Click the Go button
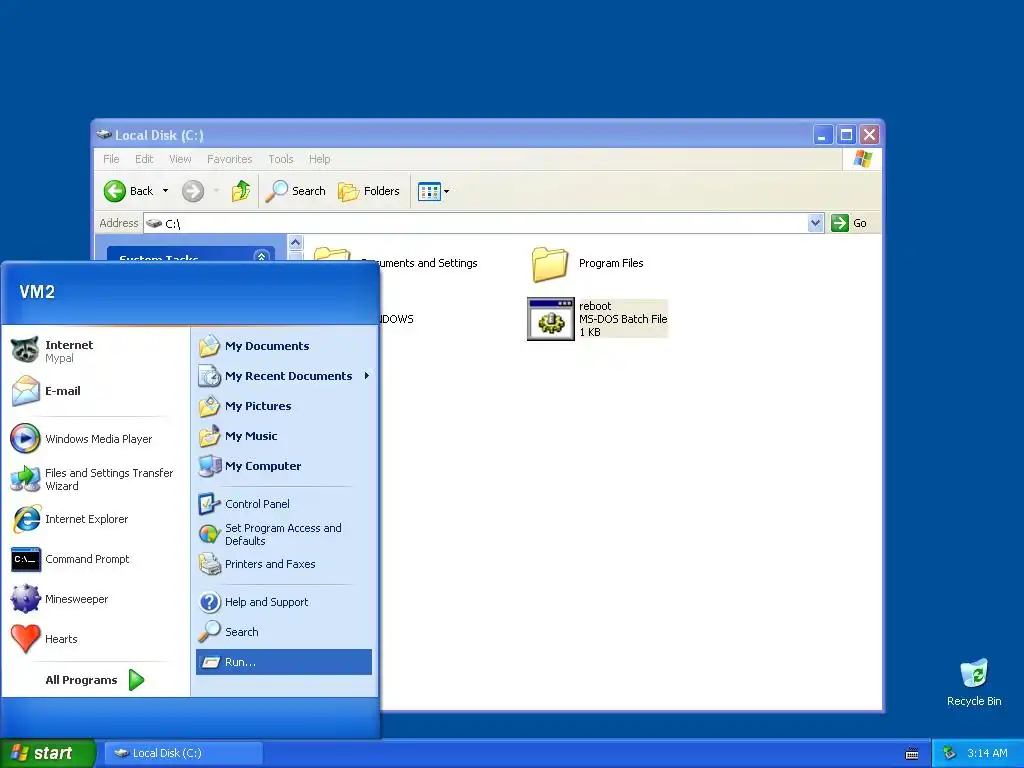The image size is (1024, 768). [849, 223]
